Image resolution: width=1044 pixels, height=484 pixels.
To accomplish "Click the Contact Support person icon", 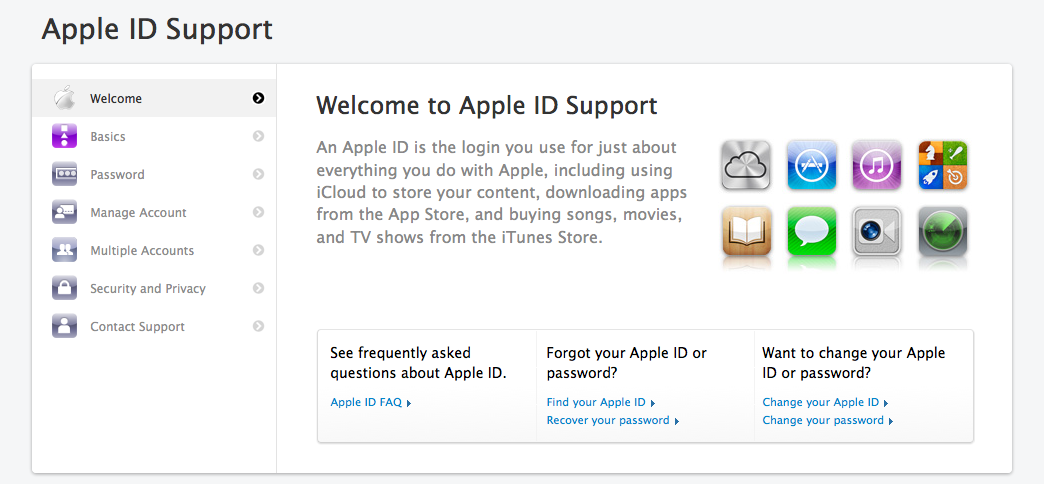I will pyautogui.click(x=65, y=326).
